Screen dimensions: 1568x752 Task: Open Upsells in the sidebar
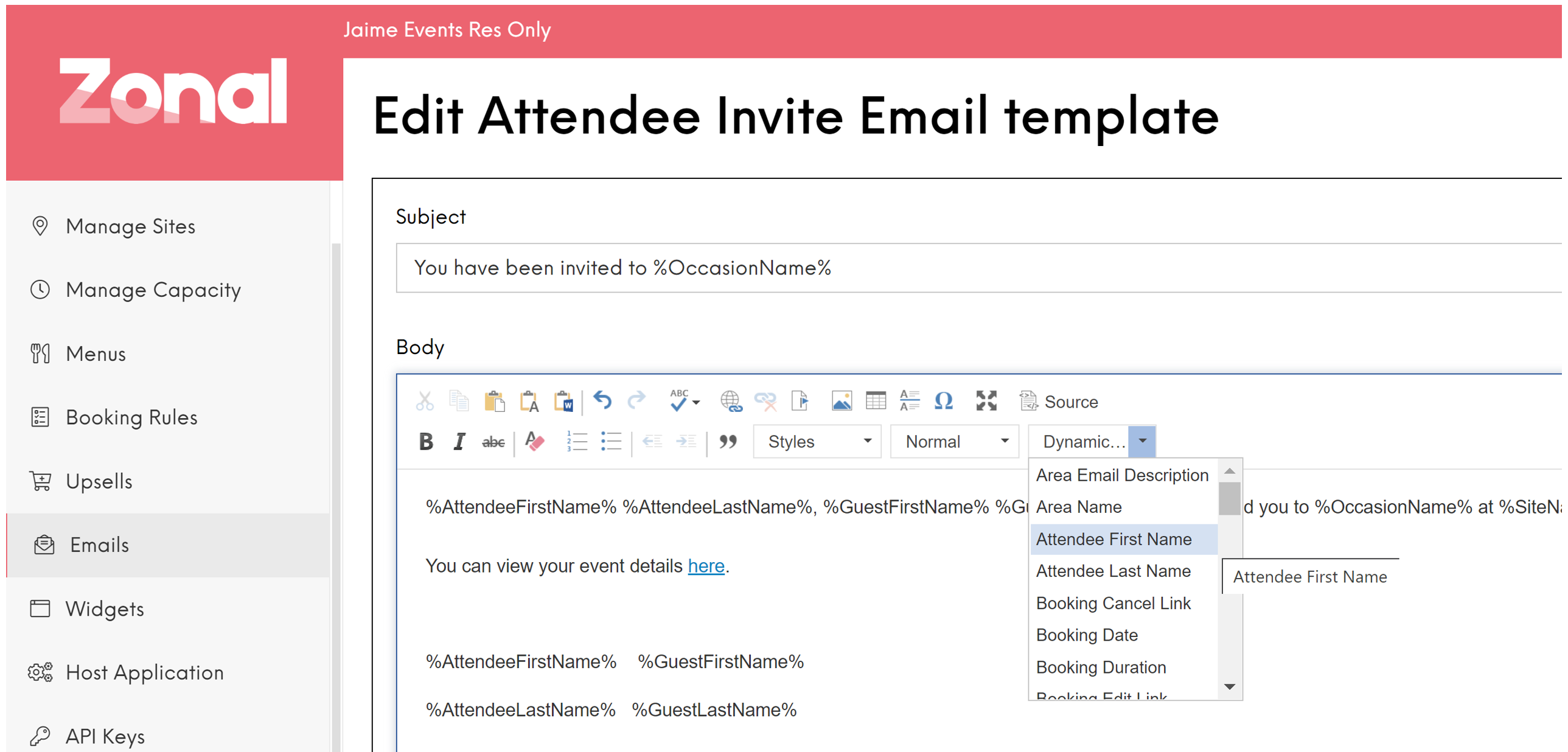coord(168,481)
